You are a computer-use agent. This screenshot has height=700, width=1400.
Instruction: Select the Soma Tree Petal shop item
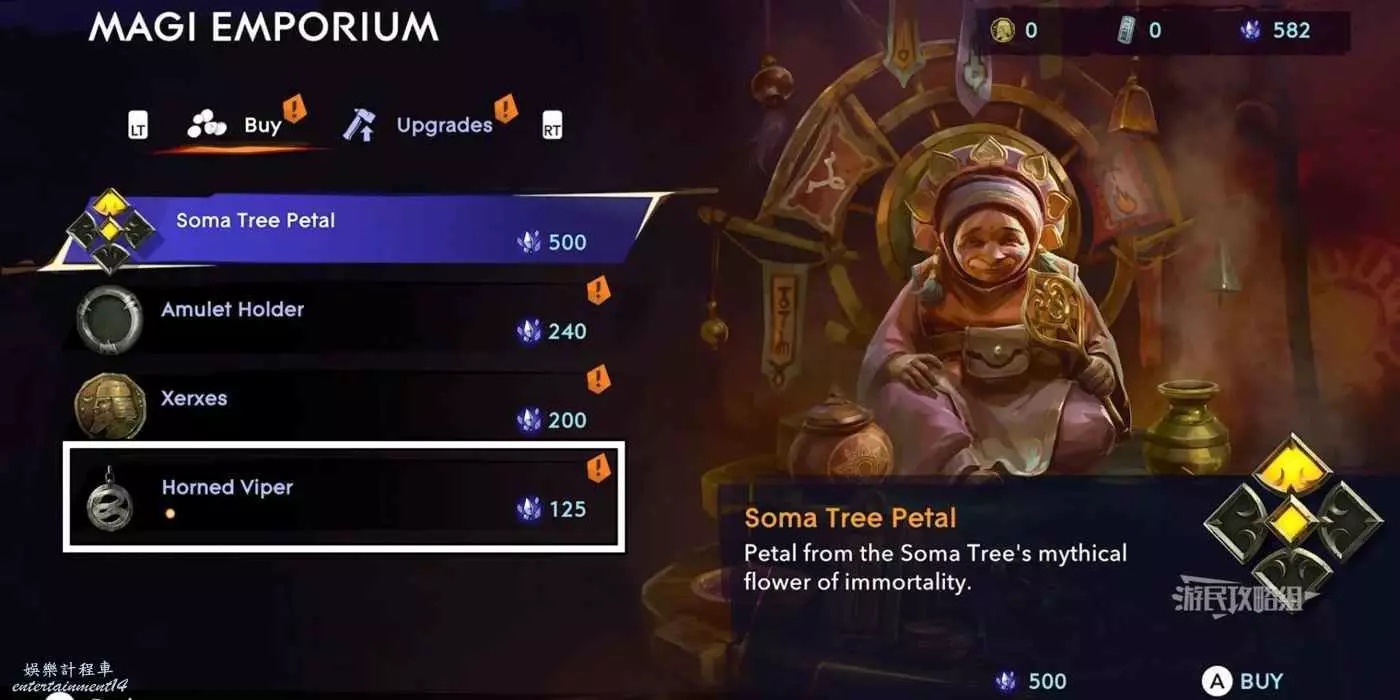click(350, 231)
